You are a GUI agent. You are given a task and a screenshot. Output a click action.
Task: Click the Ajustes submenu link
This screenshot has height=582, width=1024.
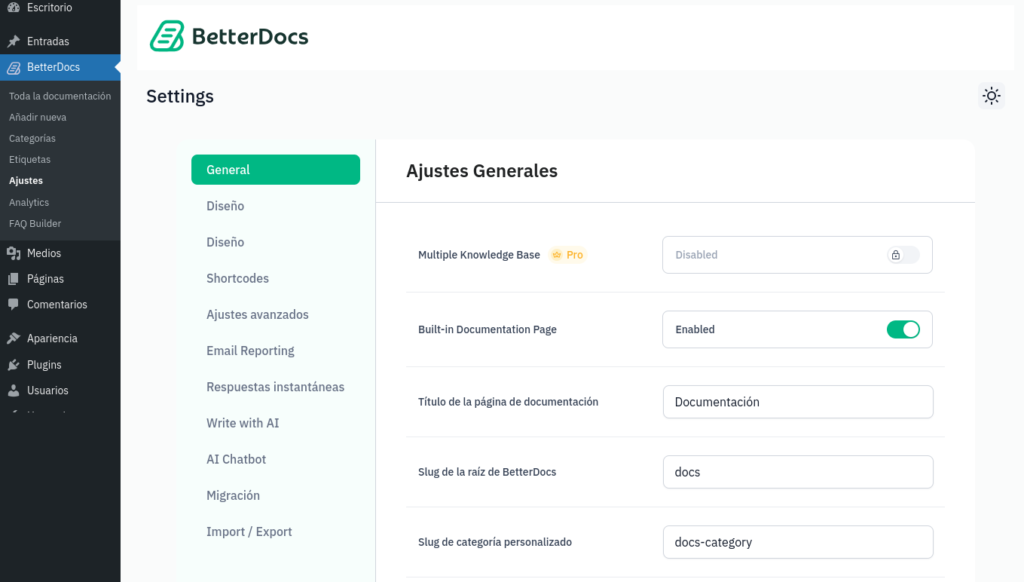pos(25,181)
